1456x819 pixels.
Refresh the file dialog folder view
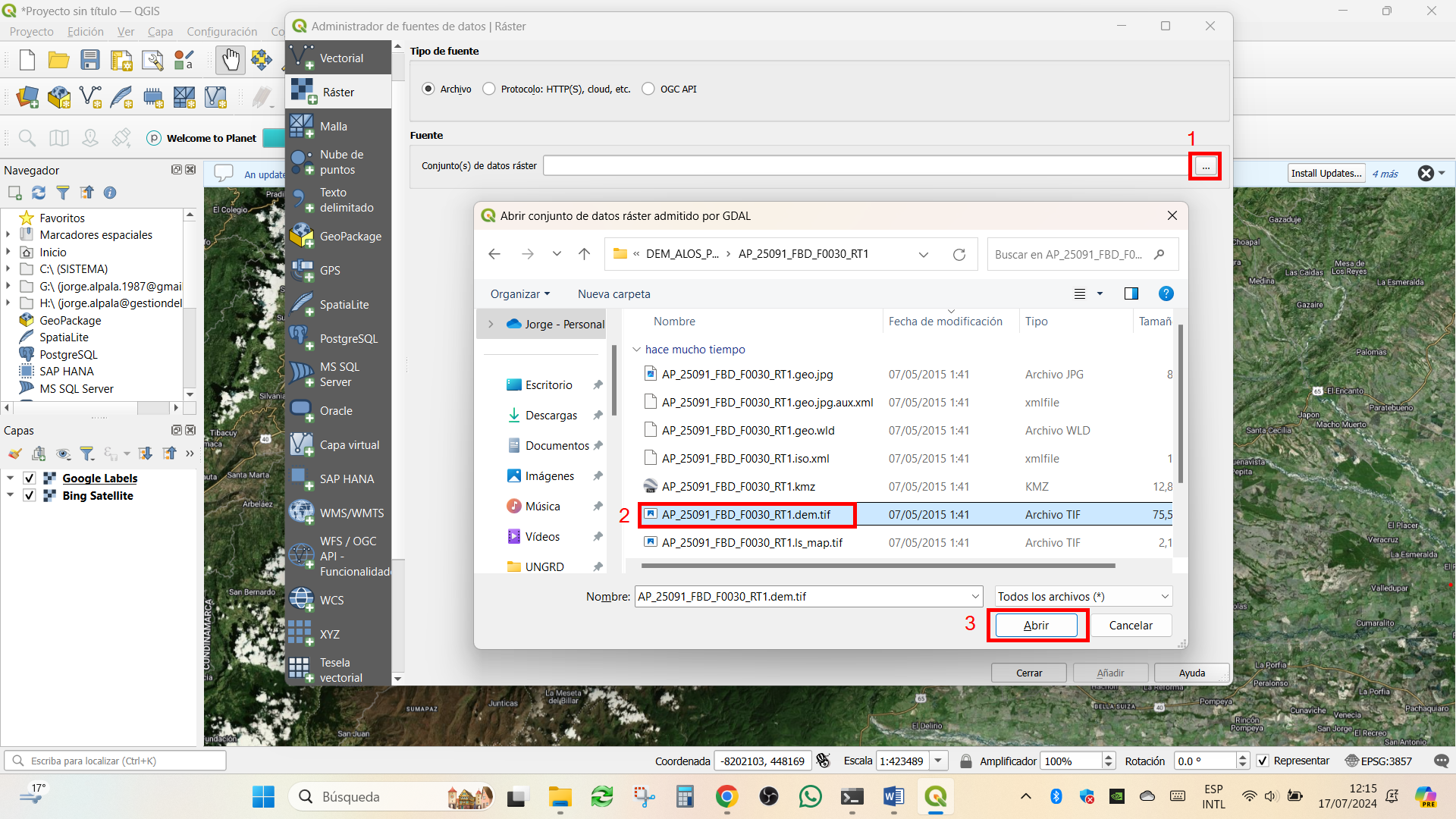point(959,254)
